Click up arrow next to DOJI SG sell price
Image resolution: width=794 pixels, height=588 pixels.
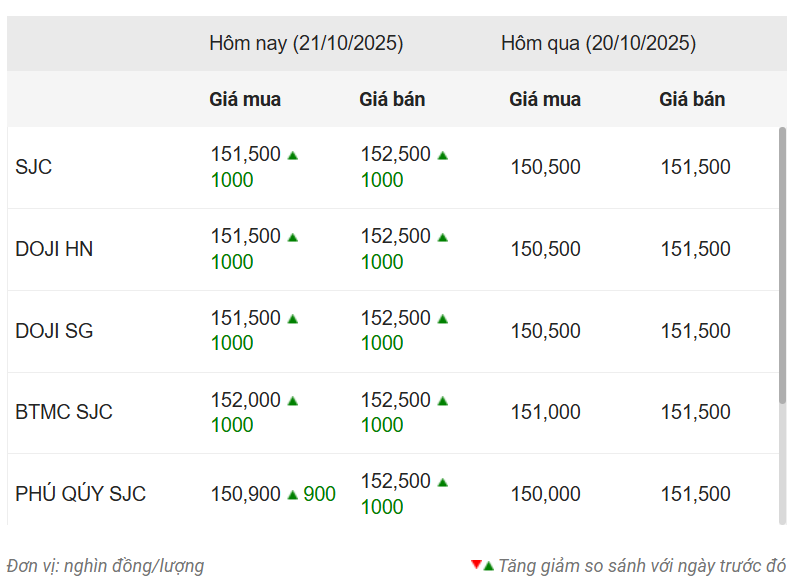tap(443, 319)
